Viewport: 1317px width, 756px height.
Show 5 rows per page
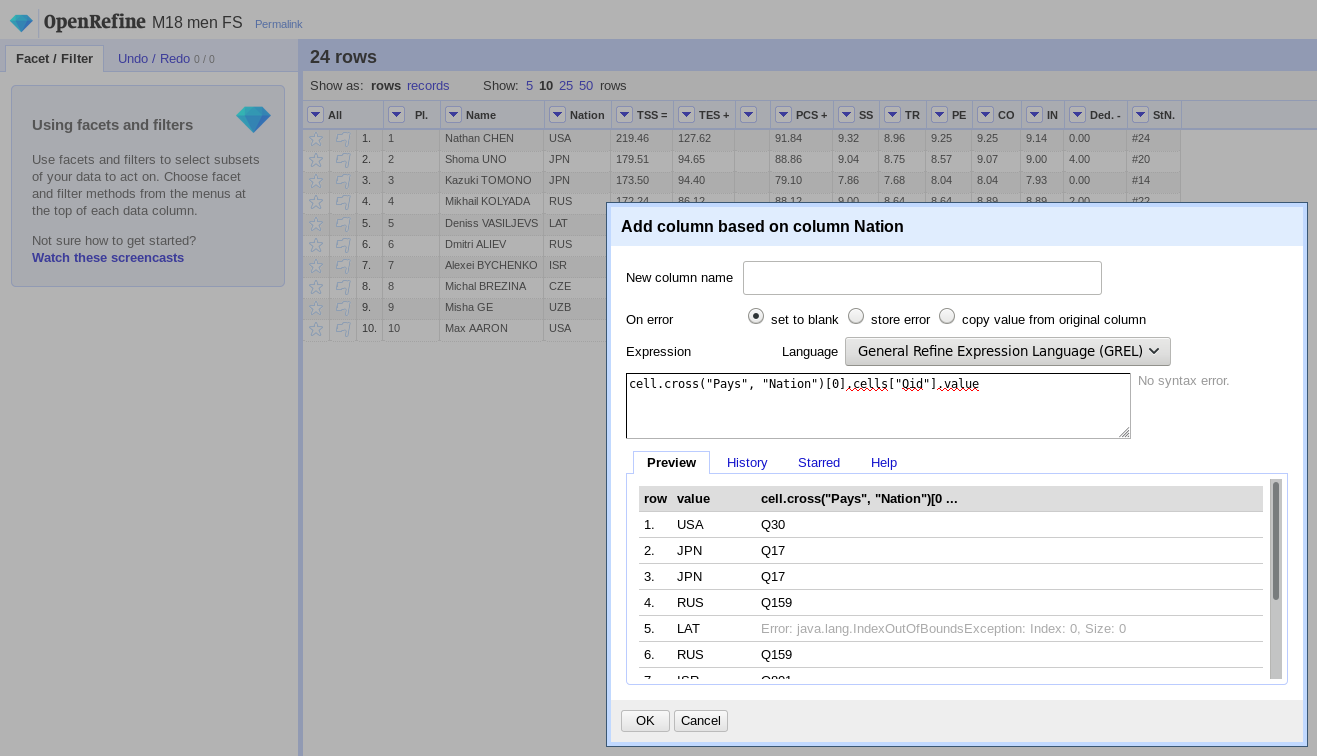pos(529,85)
